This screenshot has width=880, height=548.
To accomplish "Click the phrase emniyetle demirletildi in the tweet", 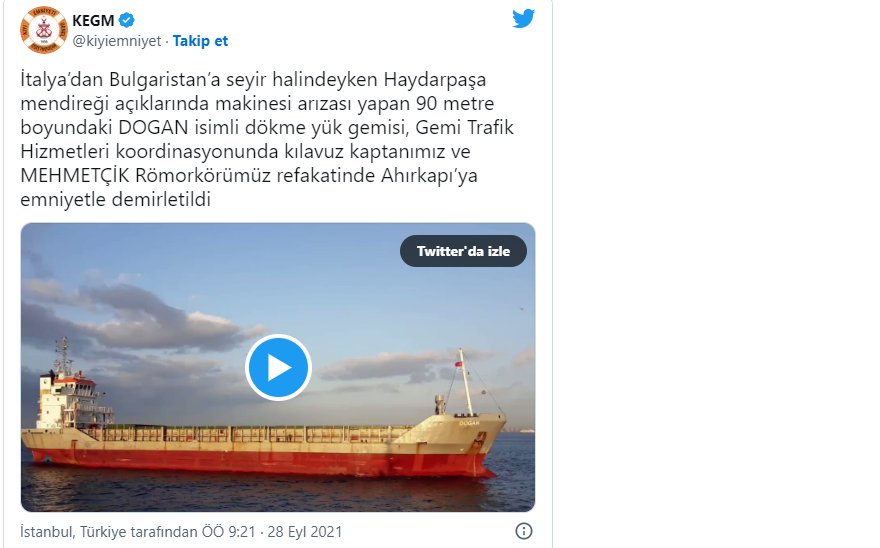I will click(116, 199).
